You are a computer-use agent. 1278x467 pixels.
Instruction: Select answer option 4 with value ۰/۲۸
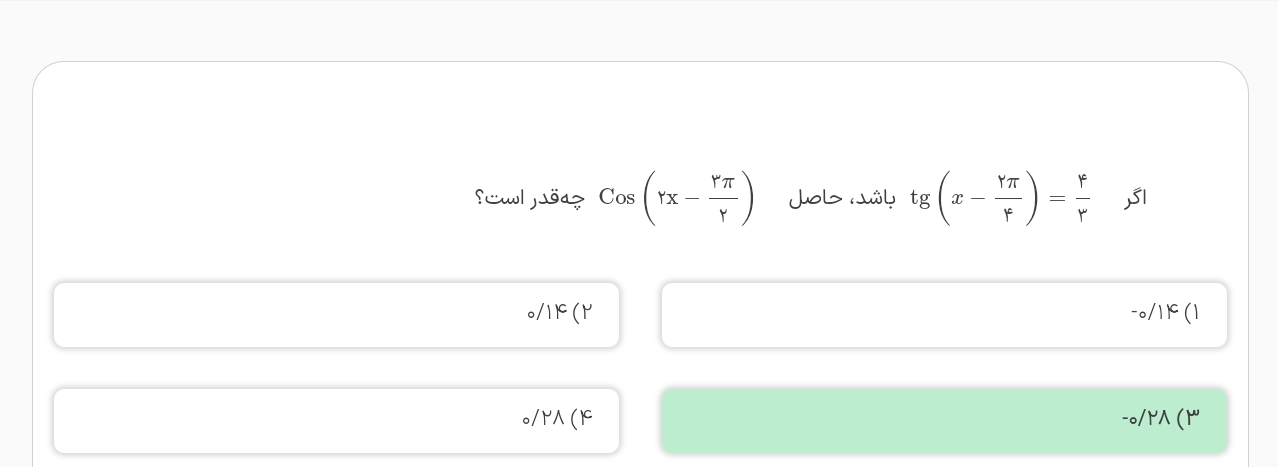point(336,421)
